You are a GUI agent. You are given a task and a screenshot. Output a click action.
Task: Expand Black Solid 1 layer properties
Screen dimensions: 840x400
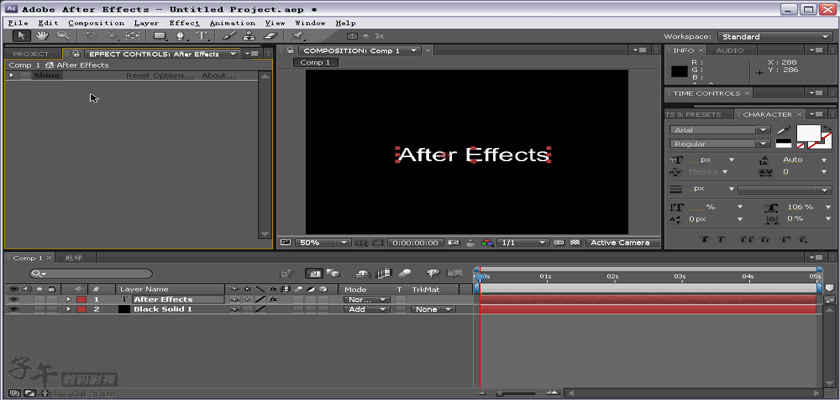[68, 309]
